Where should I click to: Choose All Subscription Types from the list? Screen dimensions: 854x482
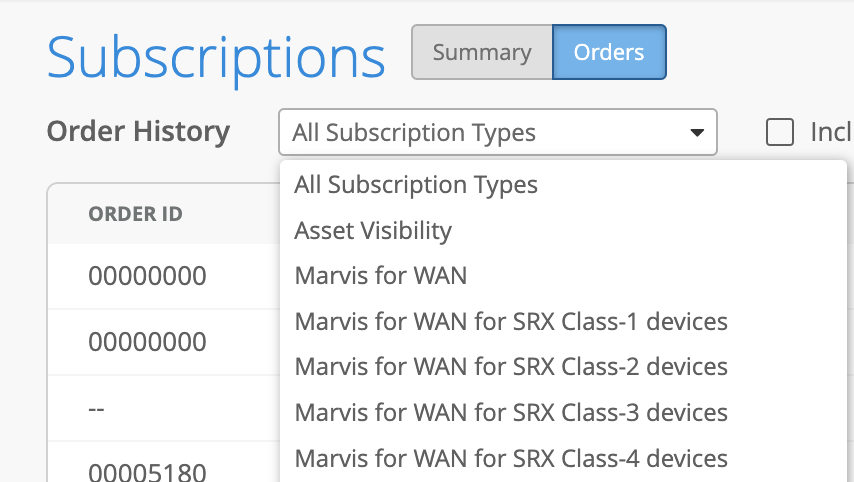(416, 185)
